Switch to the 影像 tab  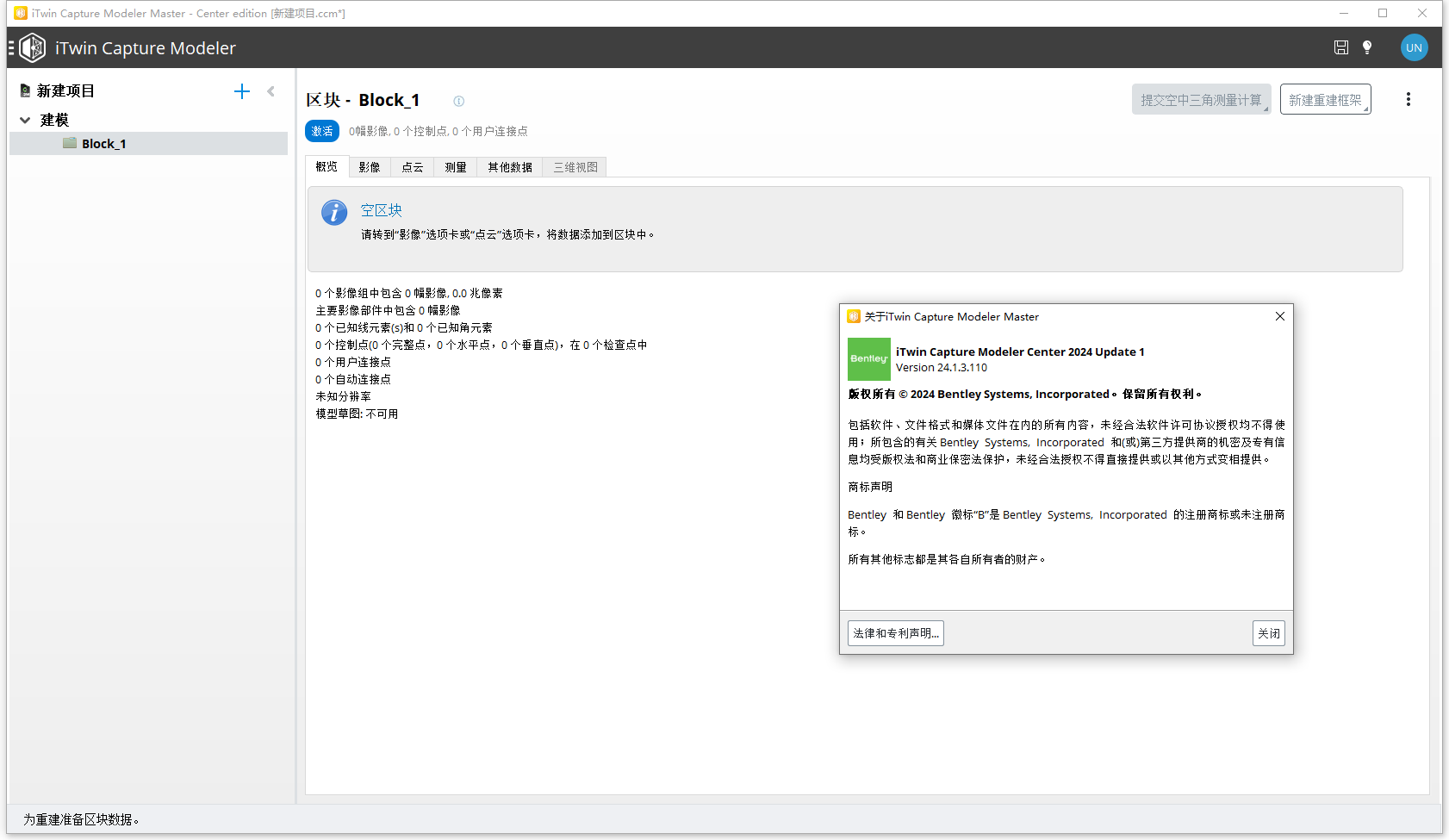[x=370, y=167]
